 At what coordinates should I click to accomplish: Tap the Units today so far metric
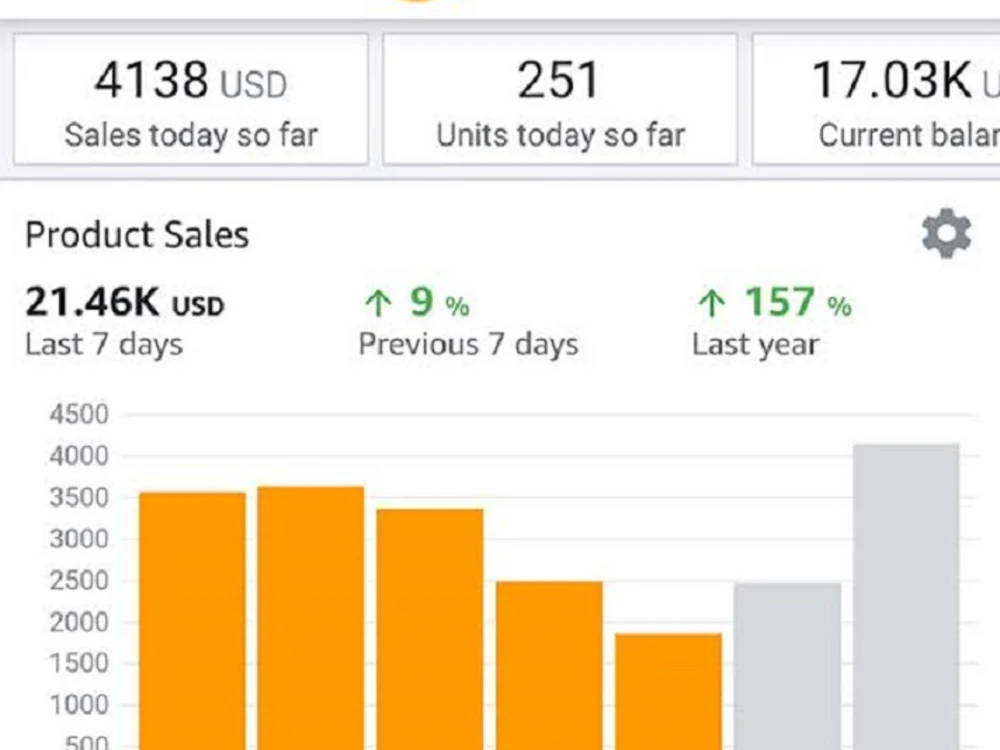pos(559,97)
